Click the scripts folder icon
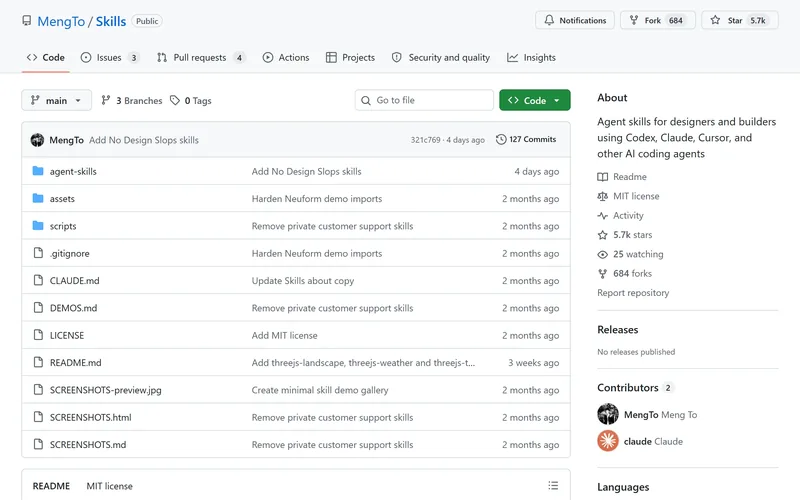 [x=38, y=226]
